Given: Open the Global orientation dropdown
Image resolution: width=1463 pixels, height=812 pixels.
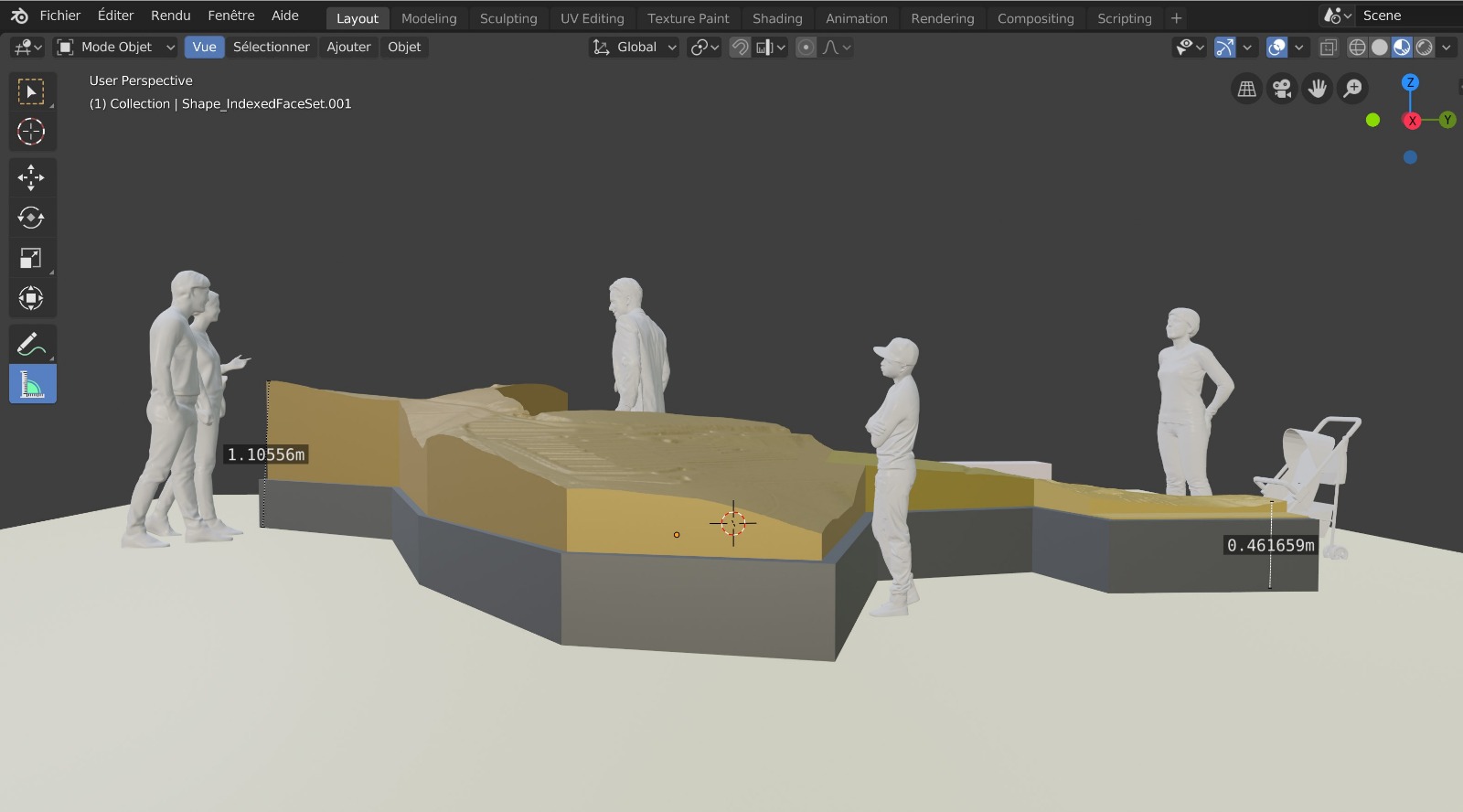Looking at the screenshot, I should pyautogui.click(x=635, y=48).
